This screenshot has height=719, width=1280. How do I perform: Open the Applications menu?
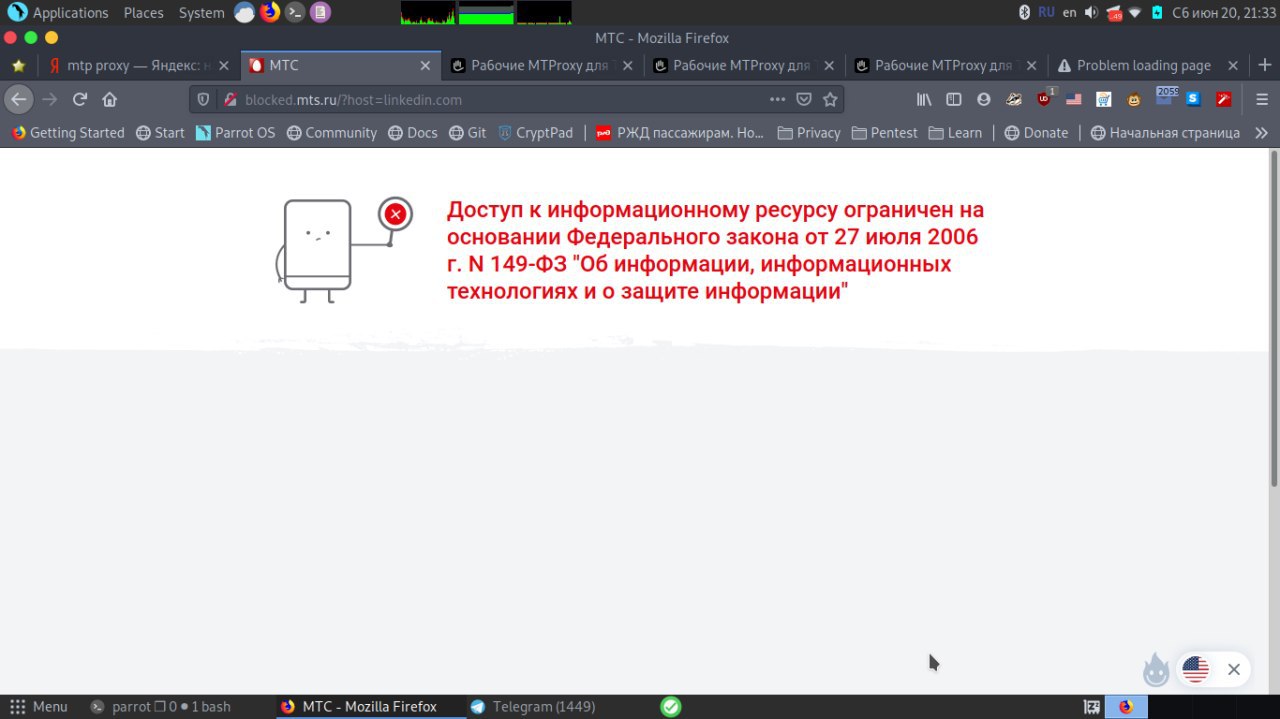[58, 13]
